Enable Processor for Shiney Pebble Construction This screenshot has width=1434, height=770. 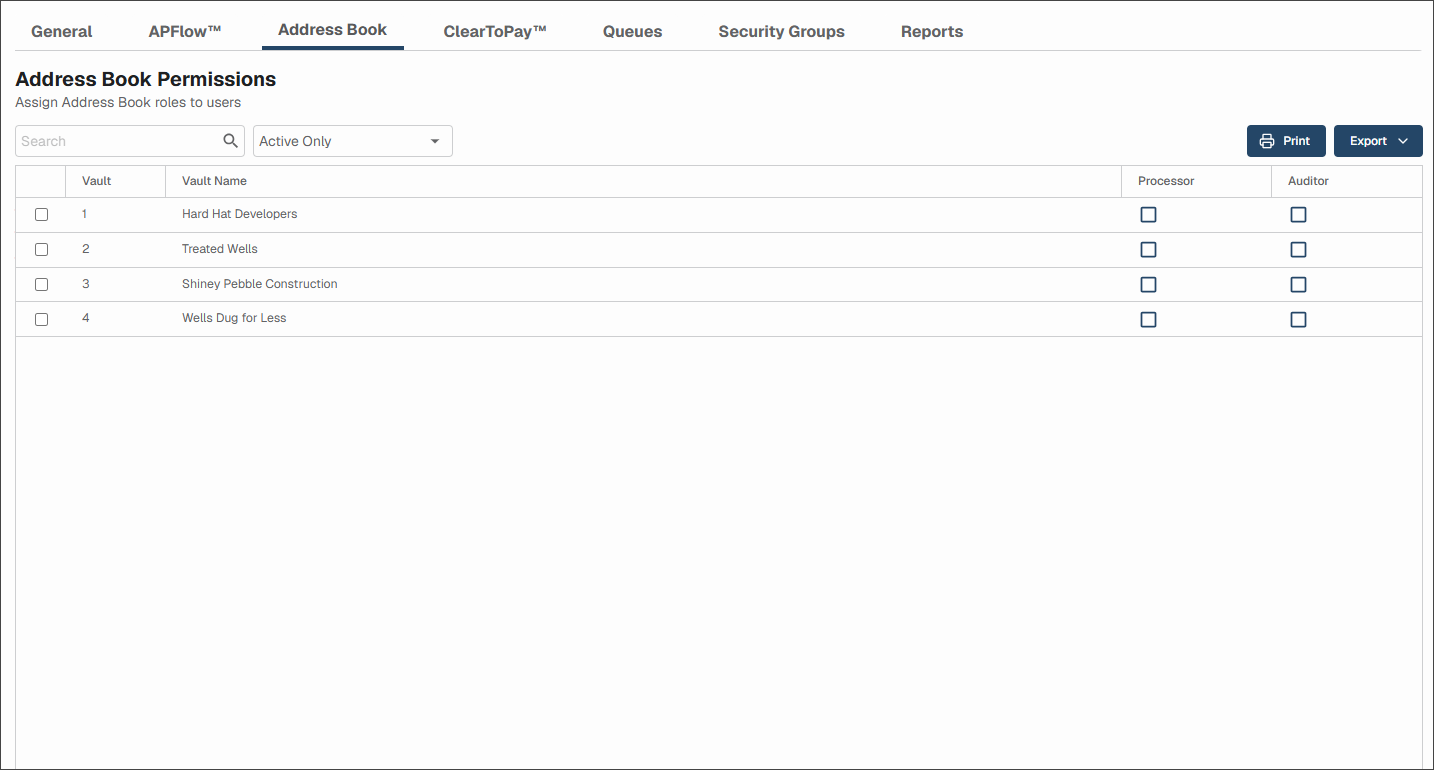click(x=1148, y=284)
